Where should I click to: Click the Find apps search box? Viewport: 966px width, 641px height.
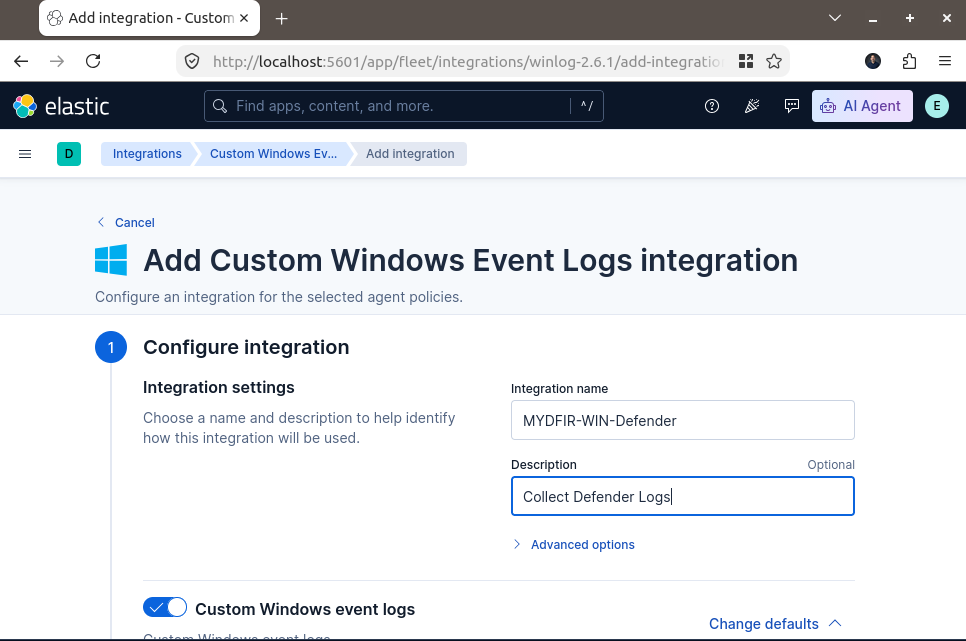404,106
